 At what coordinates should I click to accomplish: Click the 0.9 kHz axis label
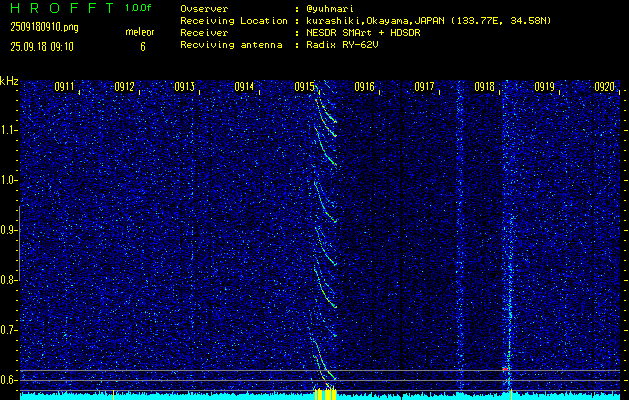8,230
